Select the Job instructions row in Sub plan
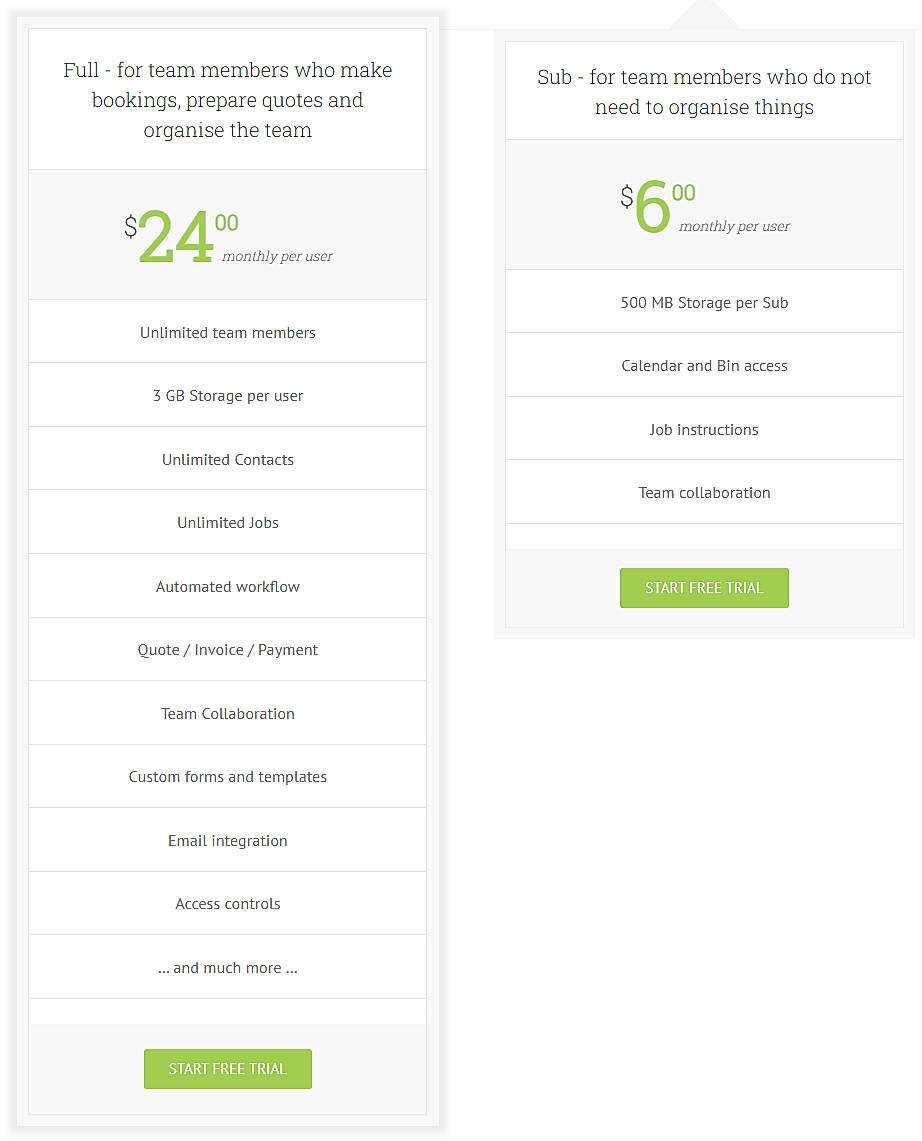The height and width of the screenshot is (1141, 922). (x=704, y=428)
